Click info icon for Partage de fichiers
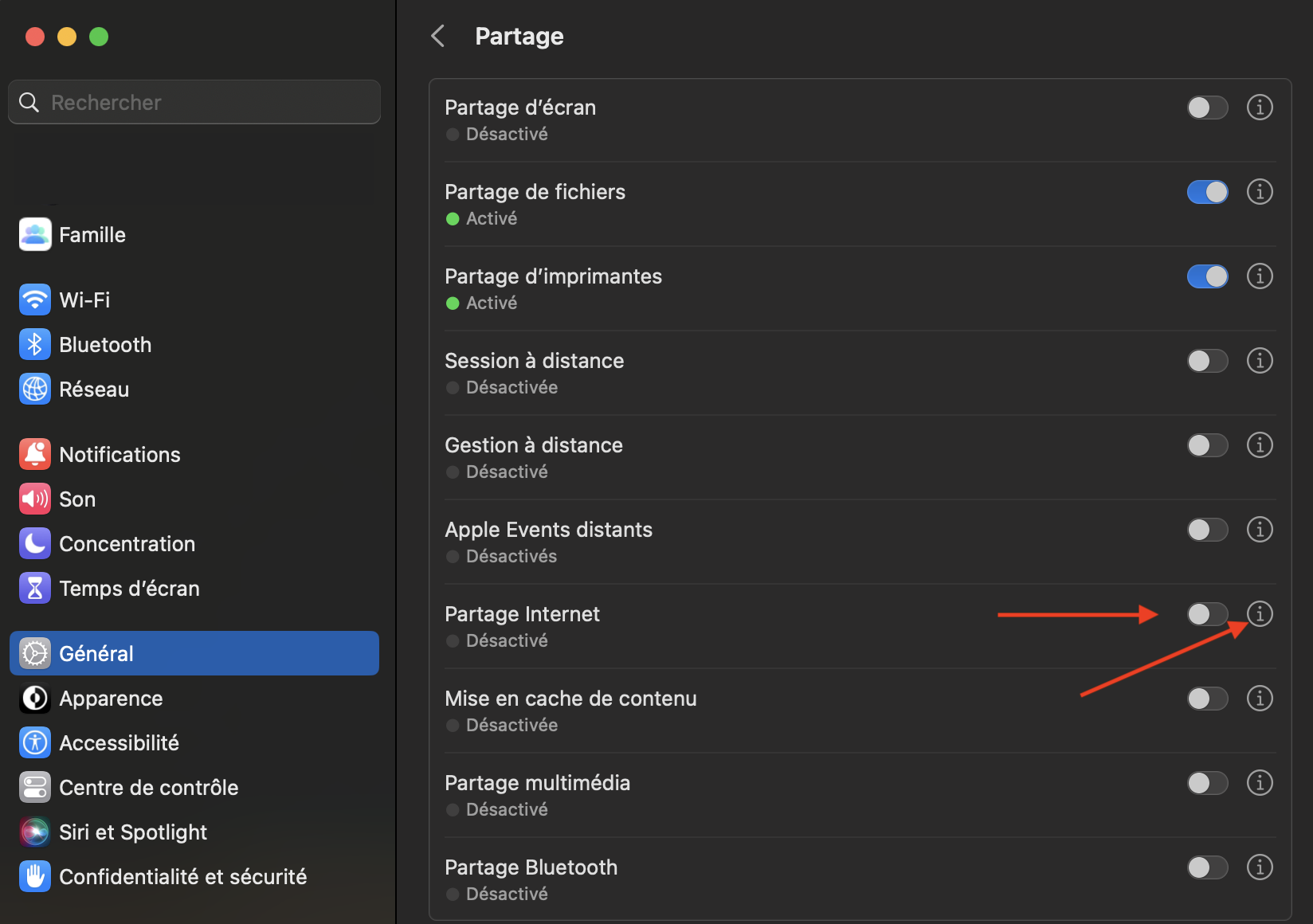 (x=1259, y=192)
